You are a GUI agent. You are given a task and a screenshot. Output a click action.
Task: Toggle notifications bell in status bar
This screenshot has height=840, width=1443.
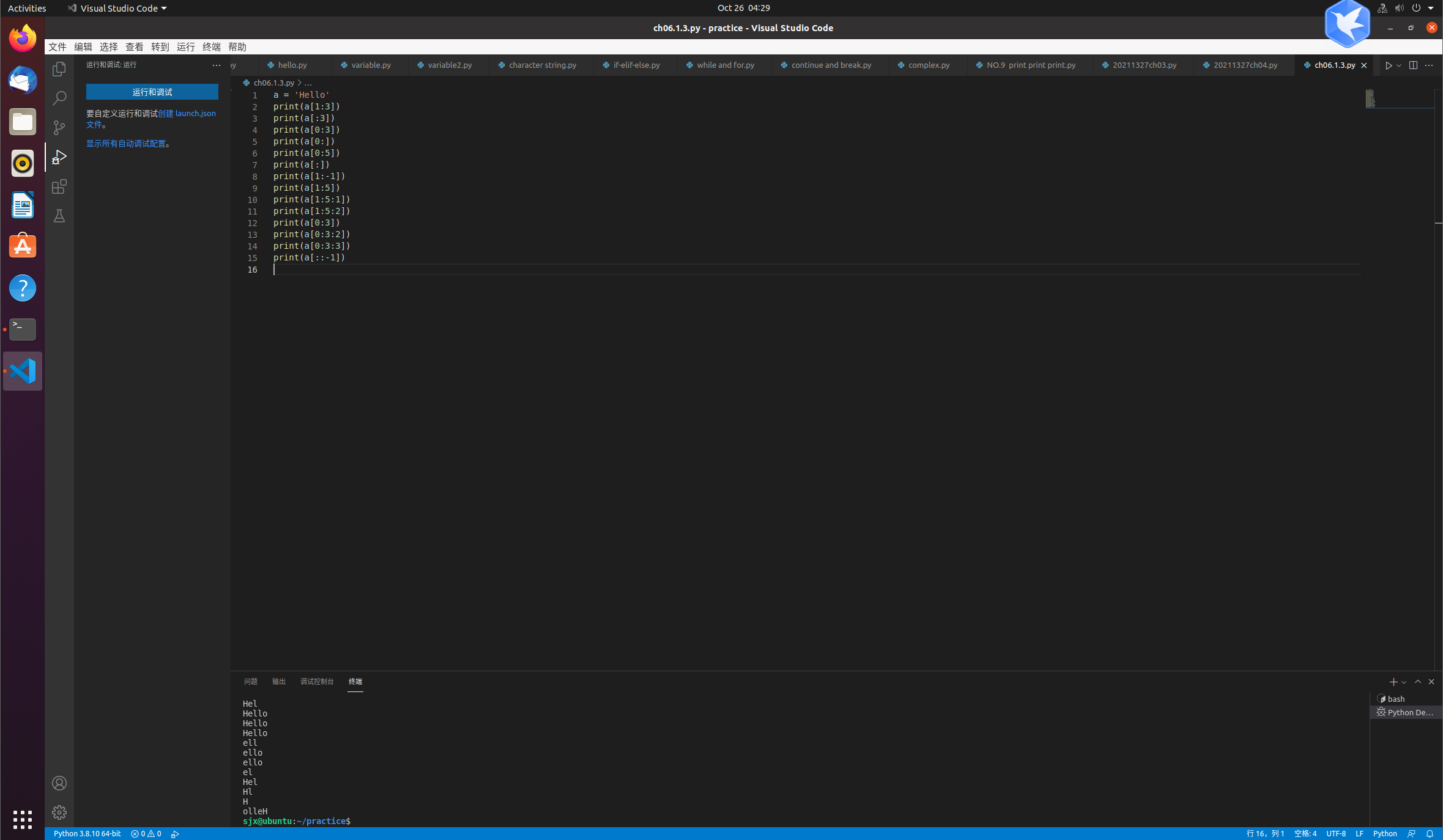pyautogui.click(x=1430, y=834)
